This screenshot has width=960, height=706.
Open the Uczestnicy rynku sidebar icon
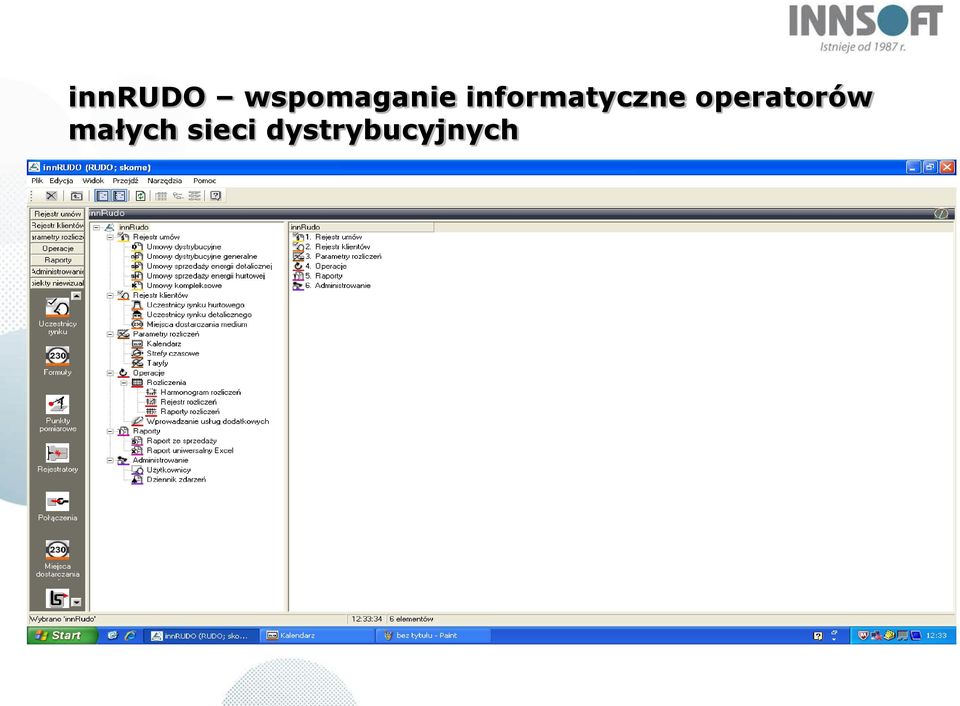58,315
